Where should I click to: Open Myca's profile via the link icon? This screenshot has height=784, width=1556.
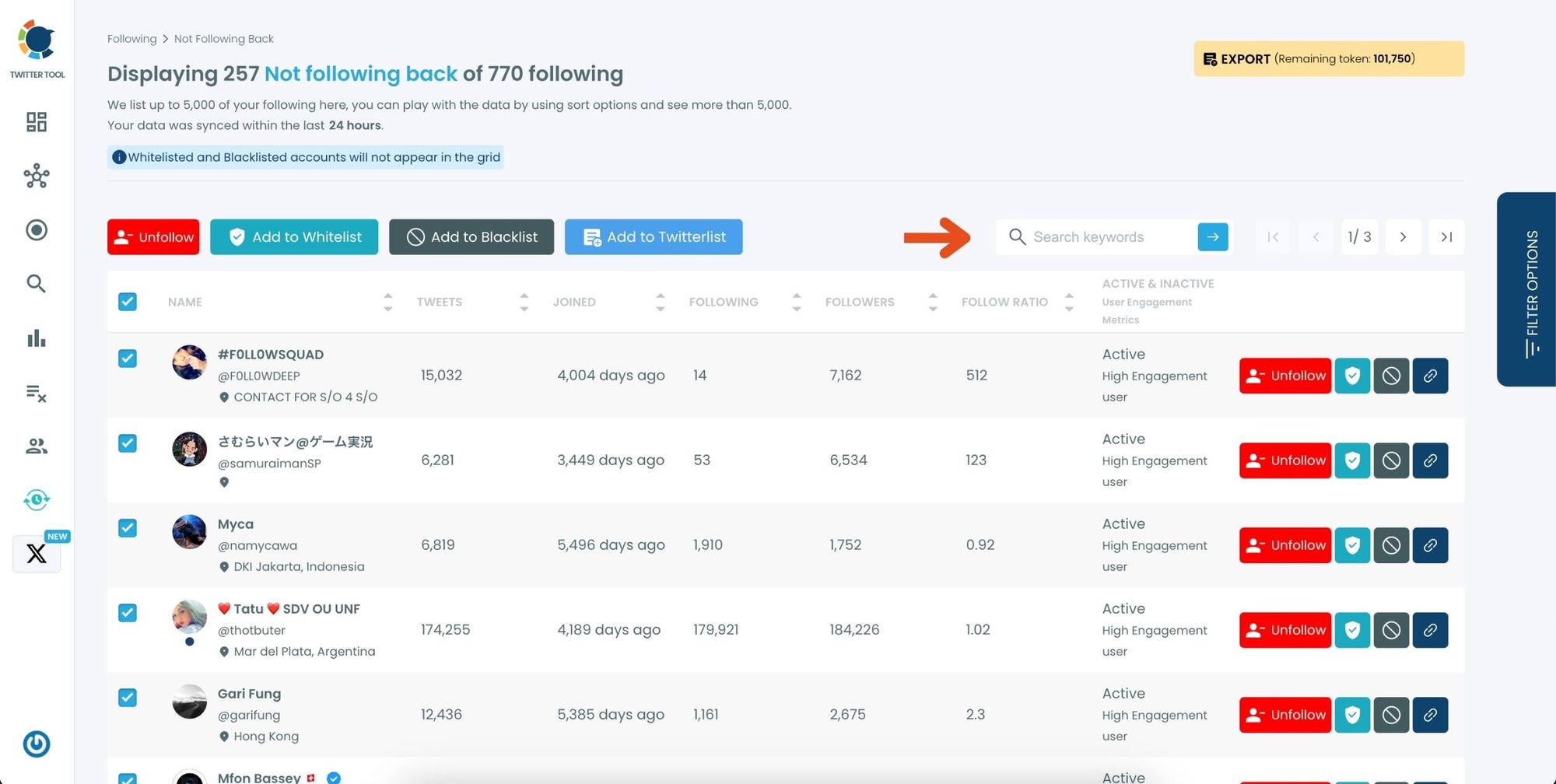(x=1430, y=545)
